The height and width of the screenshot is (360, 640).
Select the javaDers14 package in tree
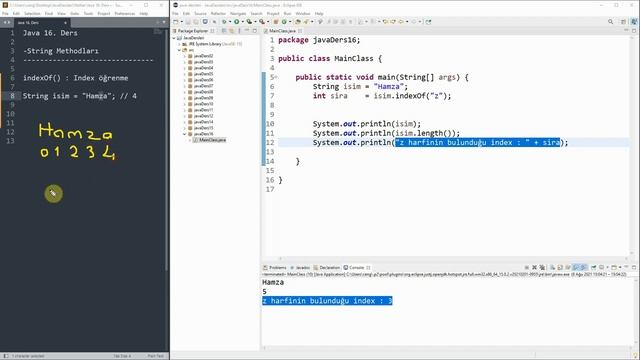point(203,122)
